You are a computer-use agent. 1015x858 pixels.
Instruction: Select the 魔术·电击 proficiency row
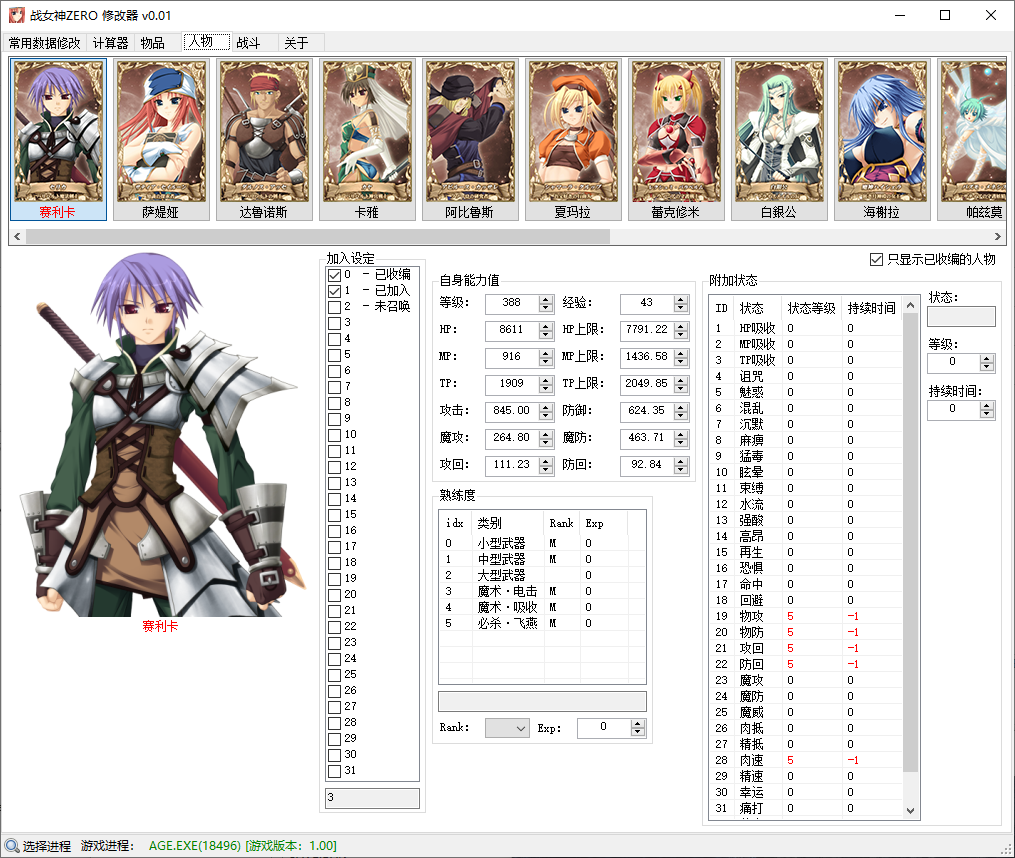pyautogui.click(x=542, y=591)
